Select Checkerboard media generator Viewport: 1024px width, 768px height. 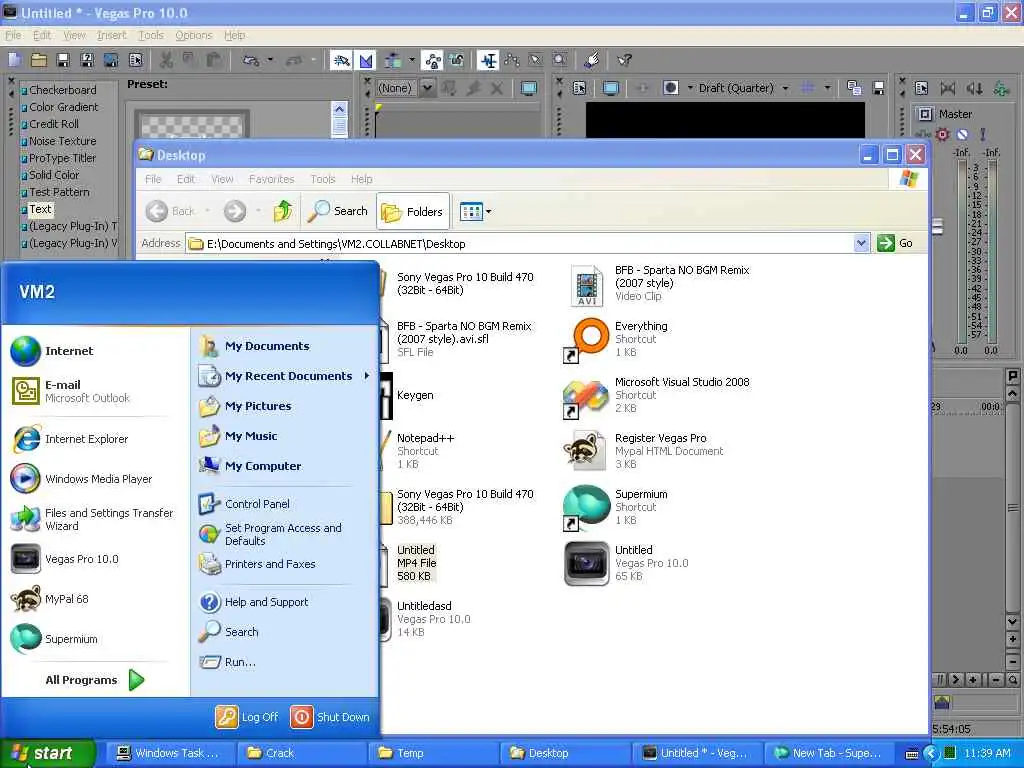click(63, 90)
